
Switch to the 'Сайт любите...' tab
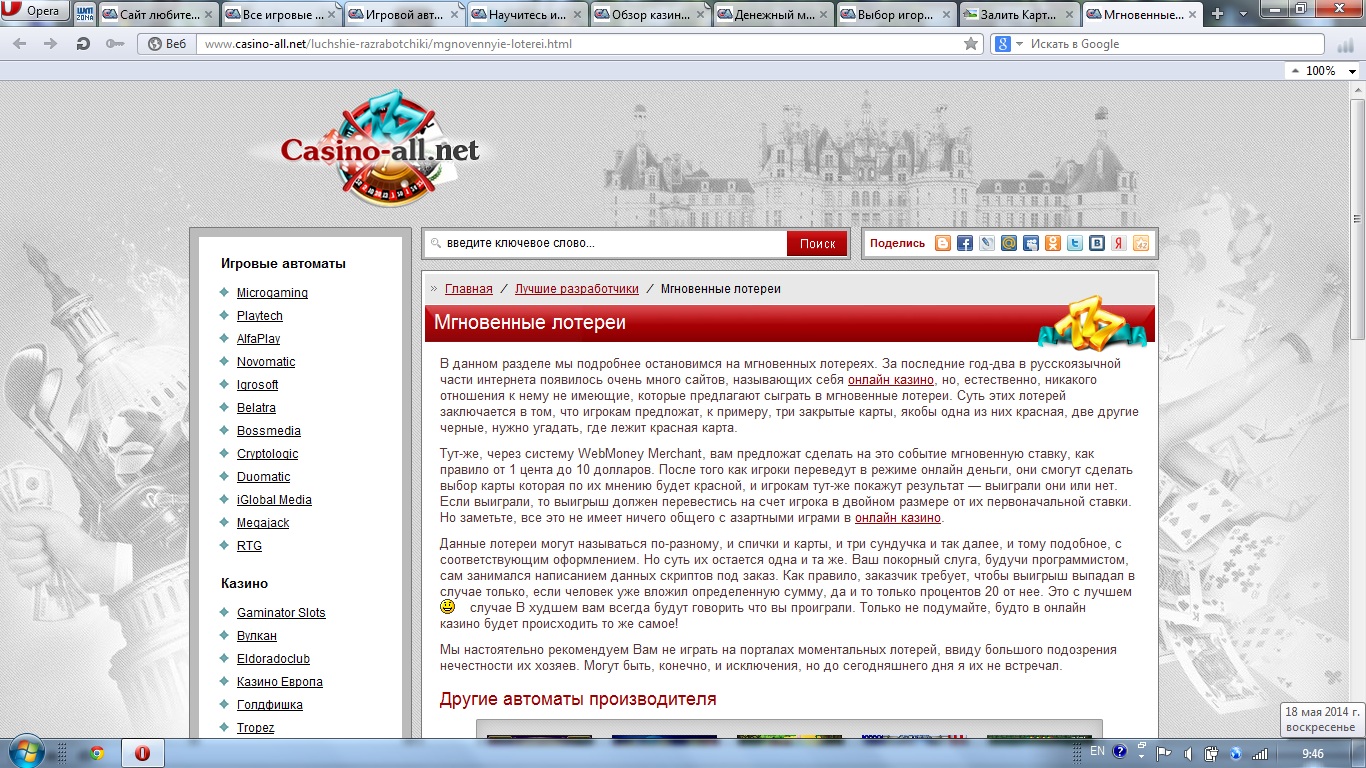click(x=157, y=15)
